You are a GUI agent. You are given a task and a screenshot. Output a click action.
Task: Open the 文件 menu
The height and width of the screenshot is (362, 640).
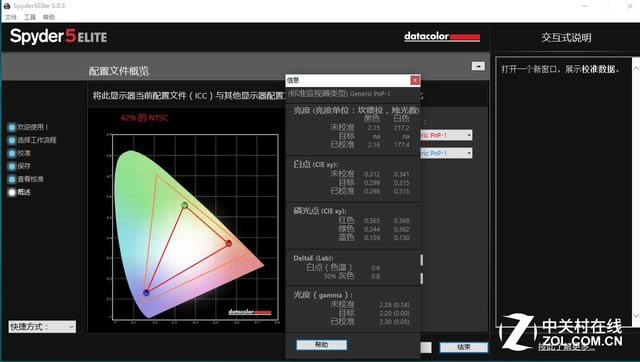pyautogui.click(x=11, y=17)
